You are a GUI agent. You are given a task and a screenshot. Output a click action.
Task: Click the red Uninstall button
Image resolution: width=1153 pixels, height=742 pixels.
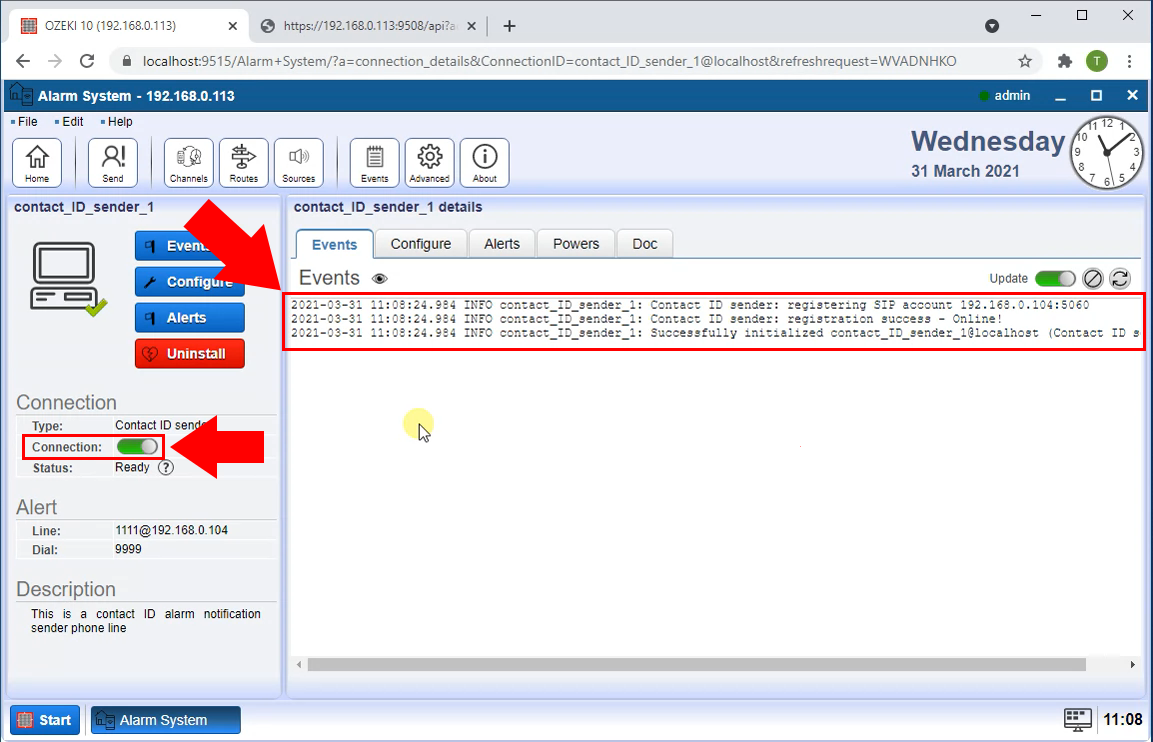(190, 354)
